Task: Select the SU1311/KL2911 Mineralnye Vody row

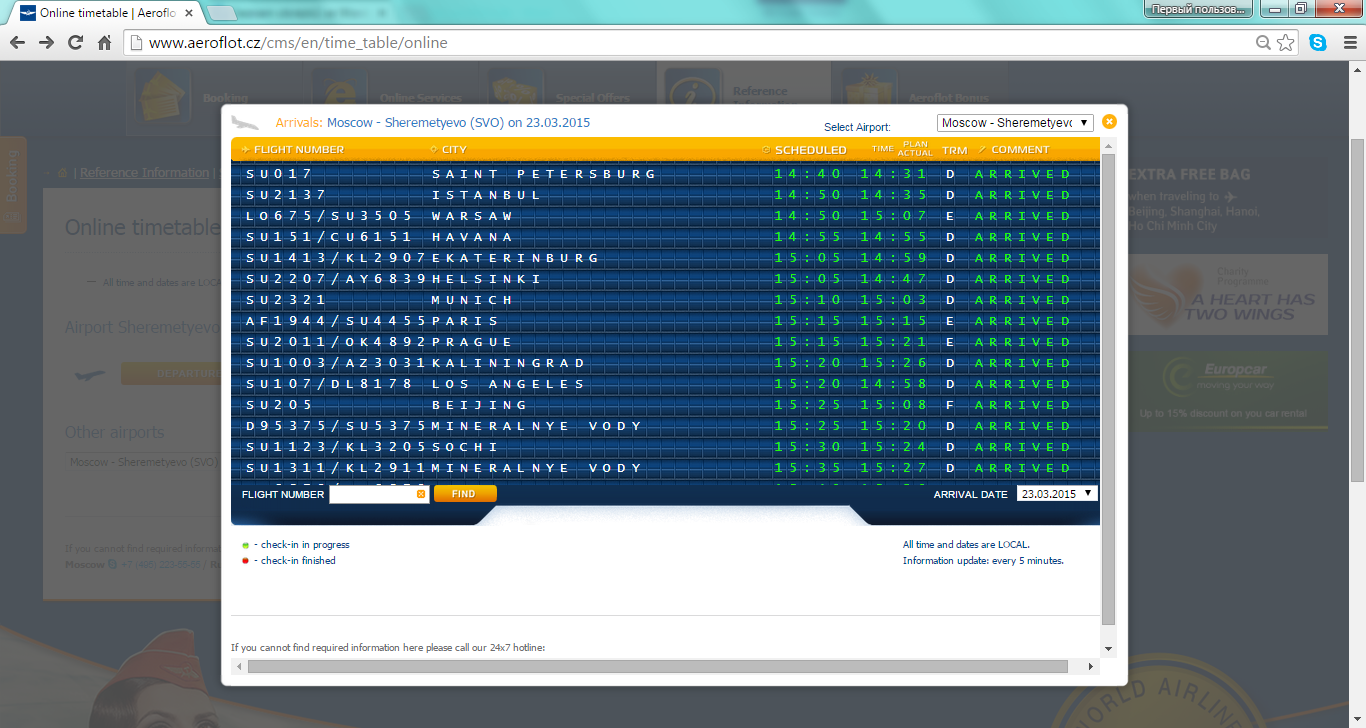Action: pos(665,468)
